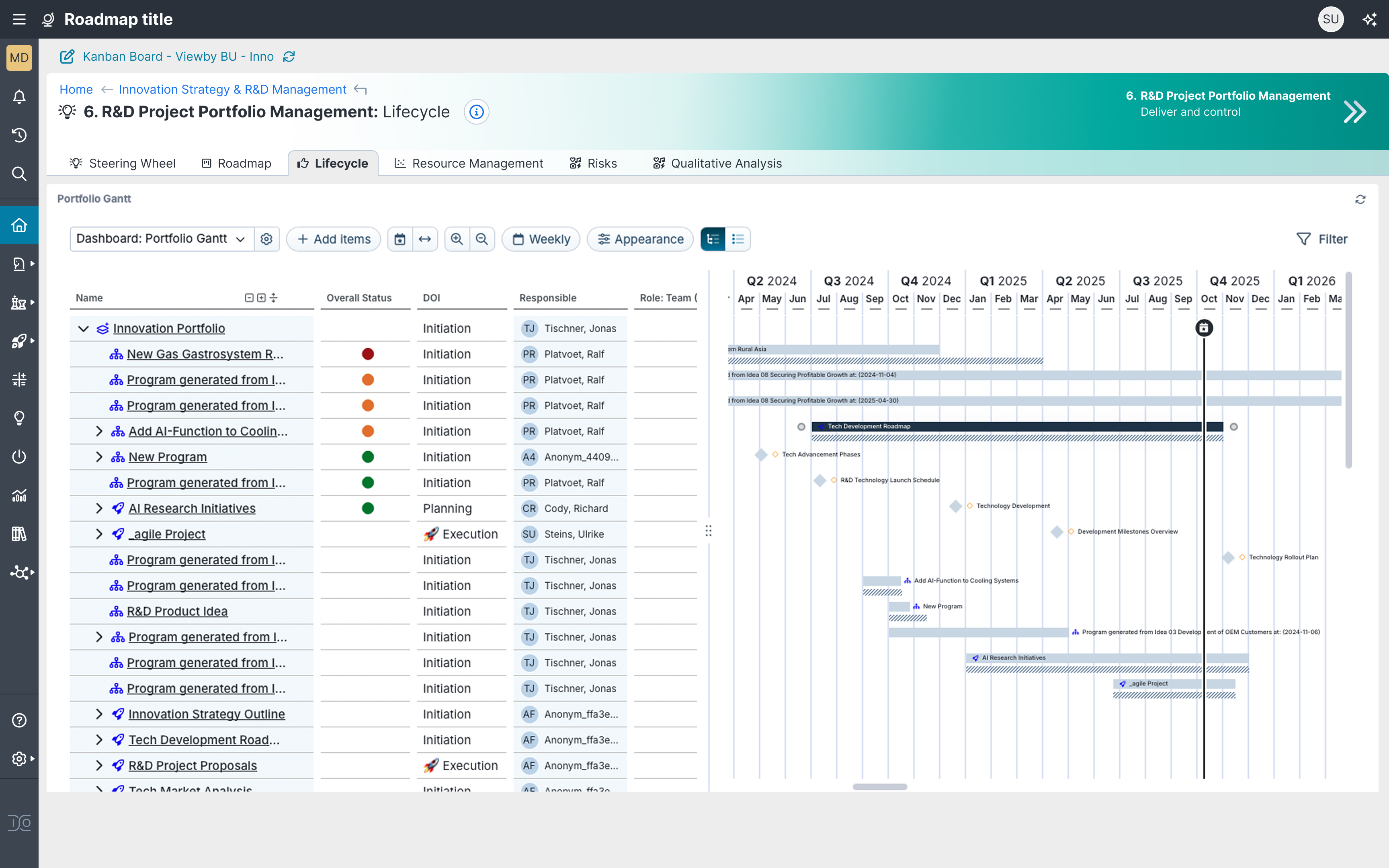Click the info icon beside Lifecycle title

pyautogui.click(x=476, y=112)
